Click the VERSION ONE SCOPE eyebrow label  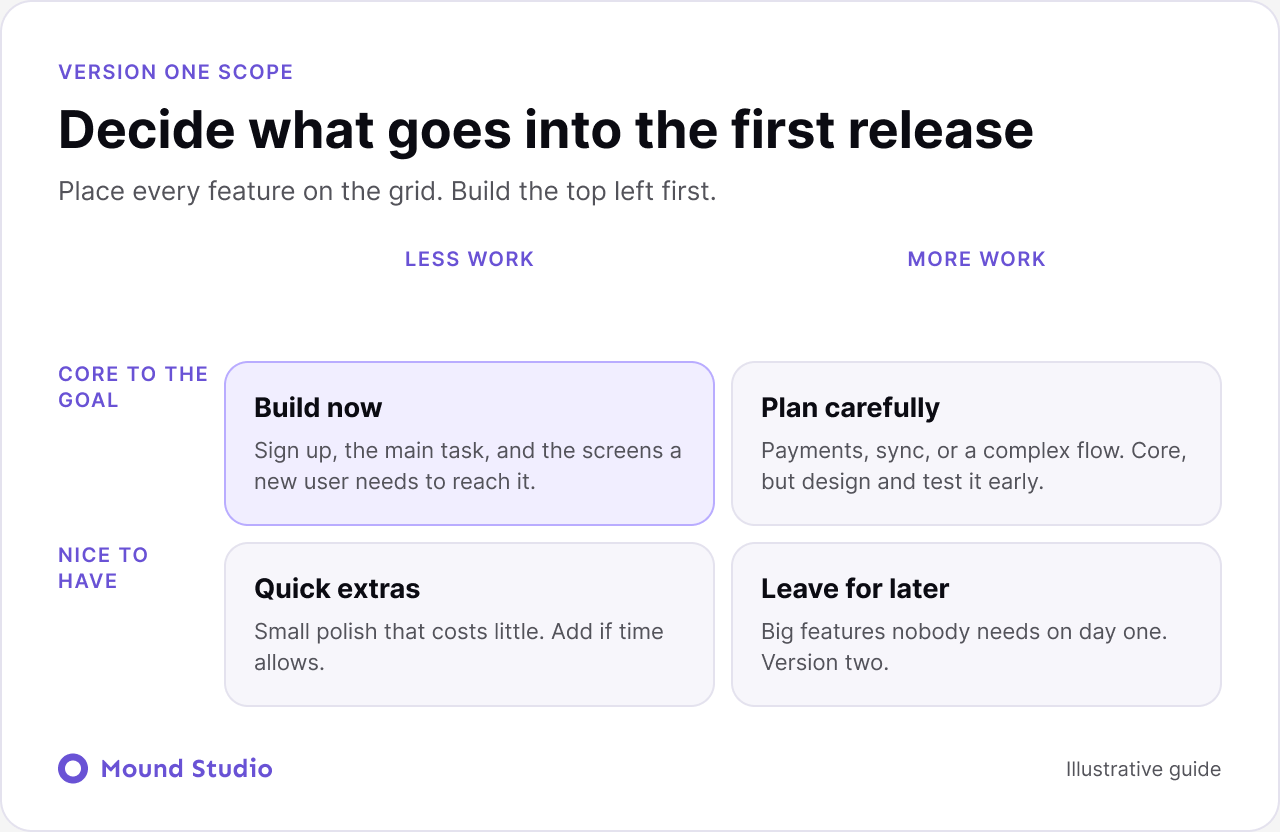[x=176, y=72]
